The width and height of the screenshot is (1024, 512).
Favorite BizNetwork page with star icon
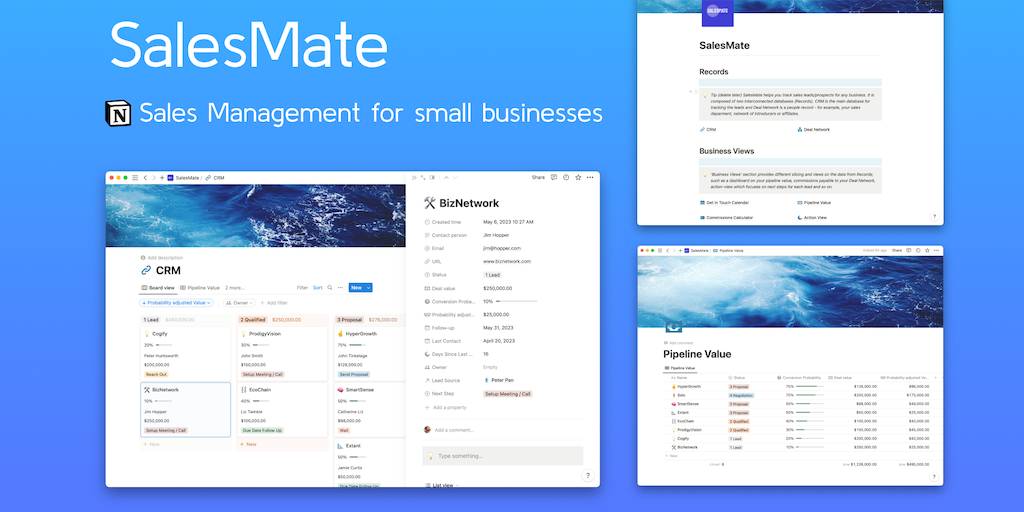pyautogui.click(x=578, y=177)
